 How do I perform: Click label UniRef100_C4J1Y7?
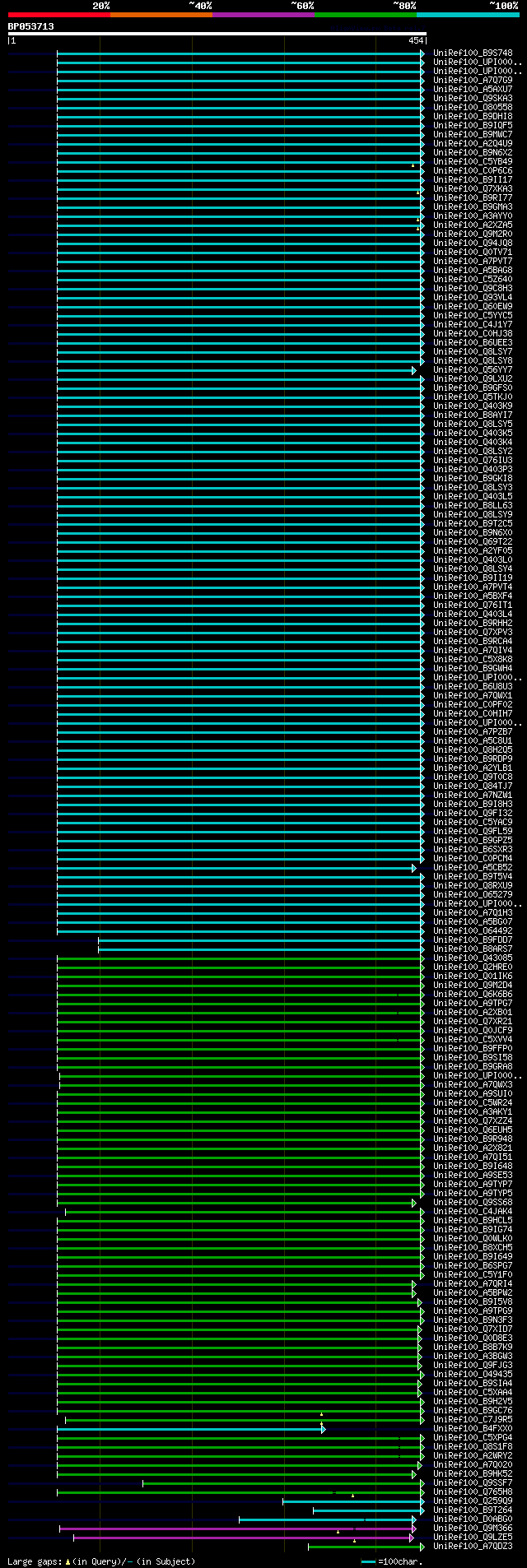pos(473,324)
